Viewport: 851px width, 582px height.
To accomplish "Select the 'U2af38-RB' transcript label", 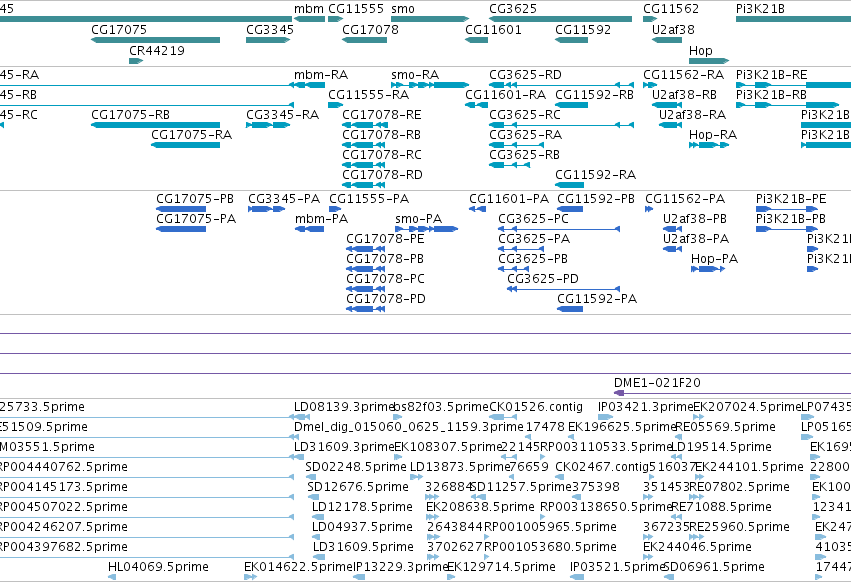I will coord(684,95).
